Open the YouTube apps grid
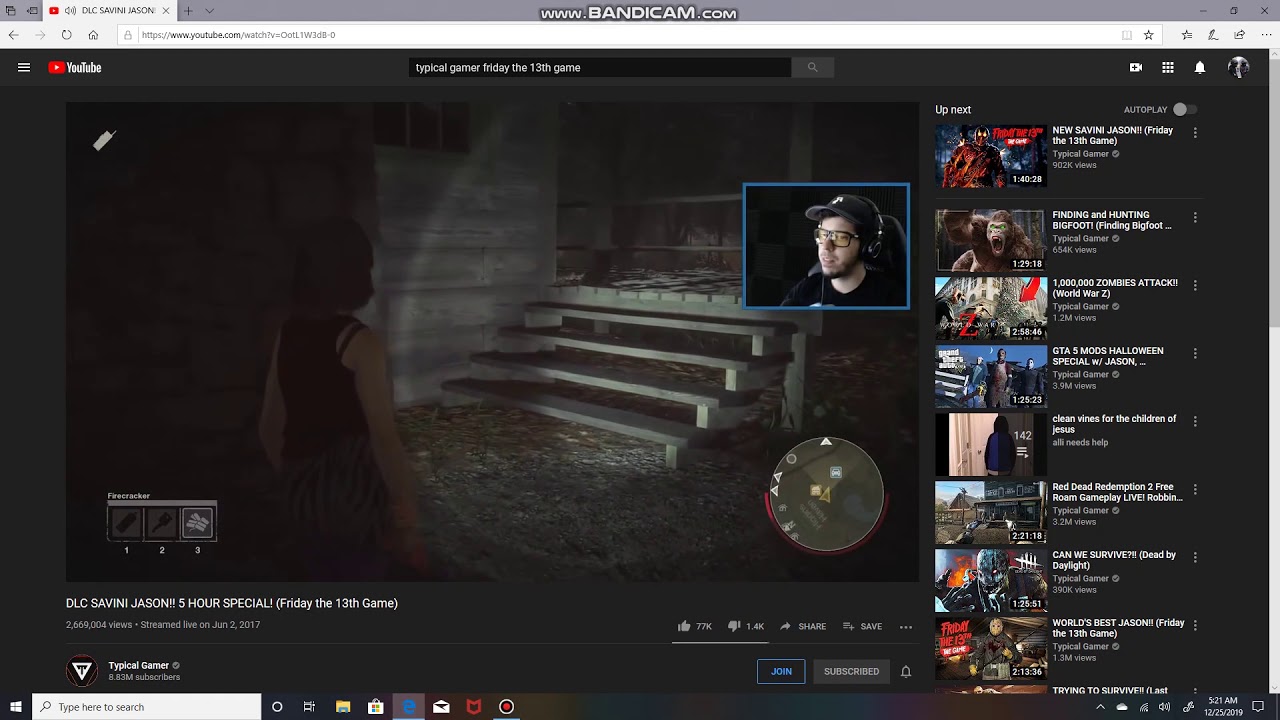Screen dimensions: 1280x720 (x=1167, y=67)
